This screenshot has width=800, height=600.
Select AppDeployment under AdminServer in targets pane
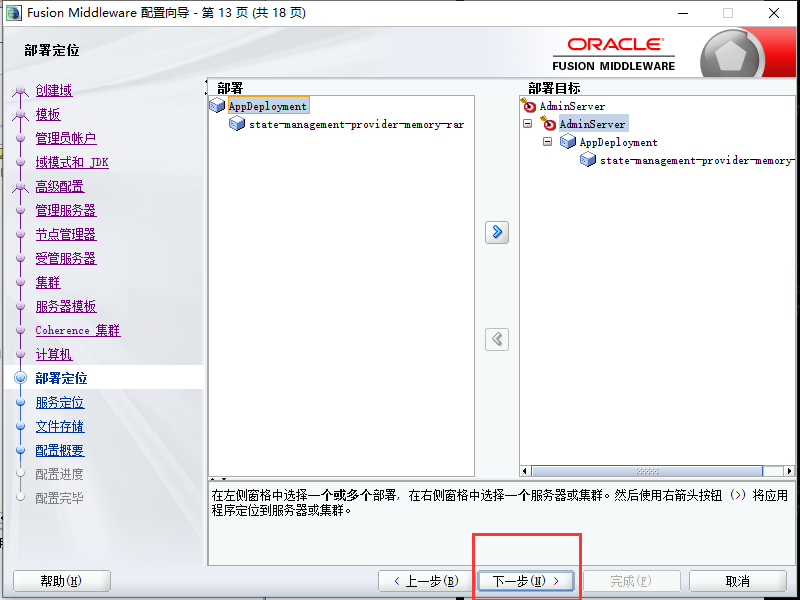pos(618,142)
